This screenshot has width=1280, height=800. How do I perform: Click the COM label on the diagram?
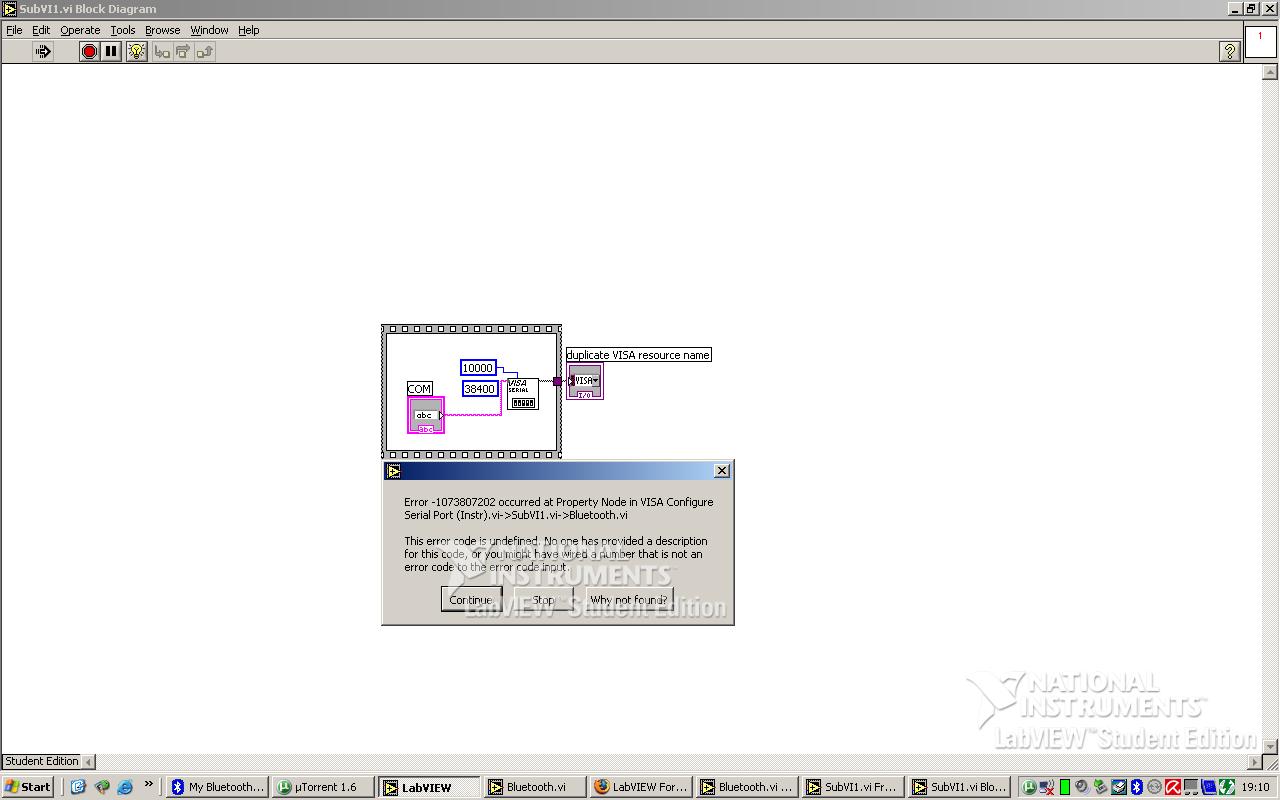pos(420,389)
